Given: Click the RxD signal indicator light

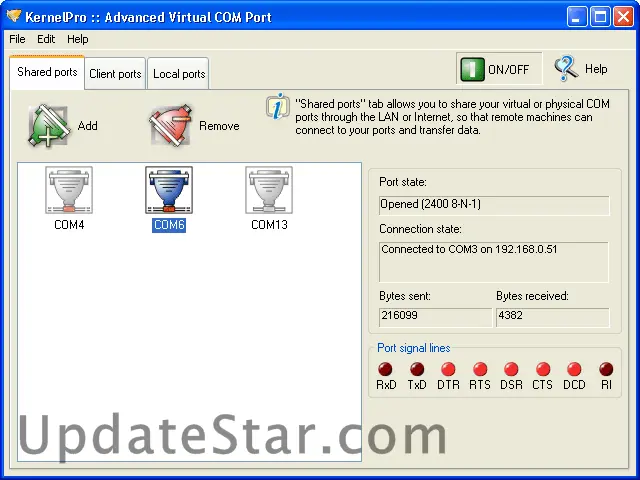Looking at the screenshot, I should click(x=385, y=369).
